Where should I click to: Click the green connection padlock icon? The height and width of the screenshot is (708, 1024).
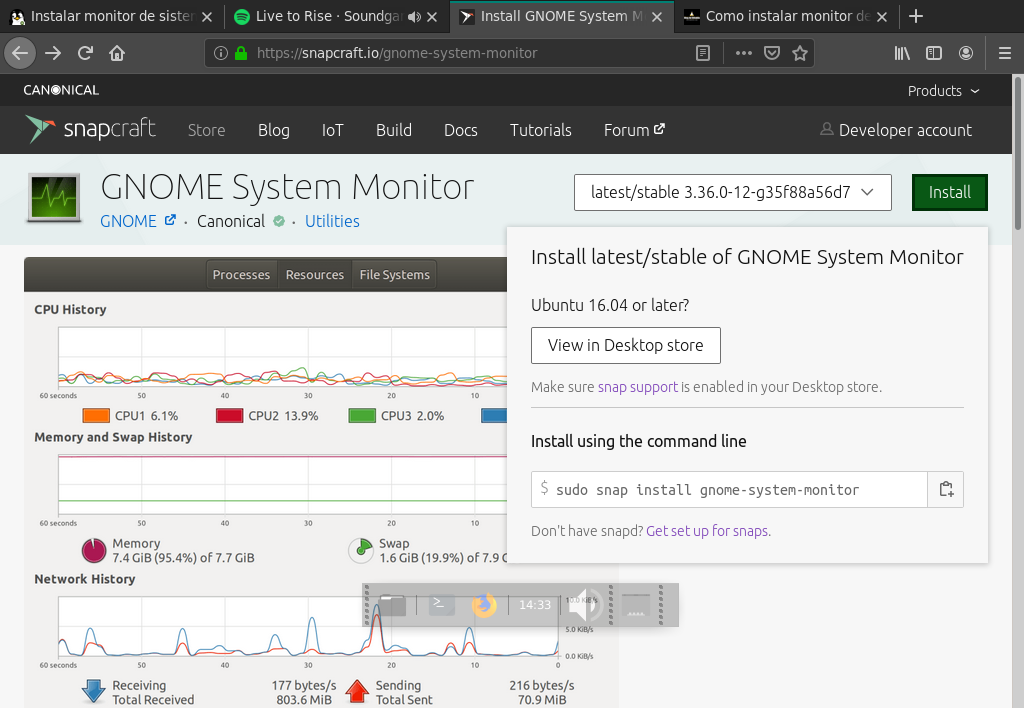click(240, 53)
